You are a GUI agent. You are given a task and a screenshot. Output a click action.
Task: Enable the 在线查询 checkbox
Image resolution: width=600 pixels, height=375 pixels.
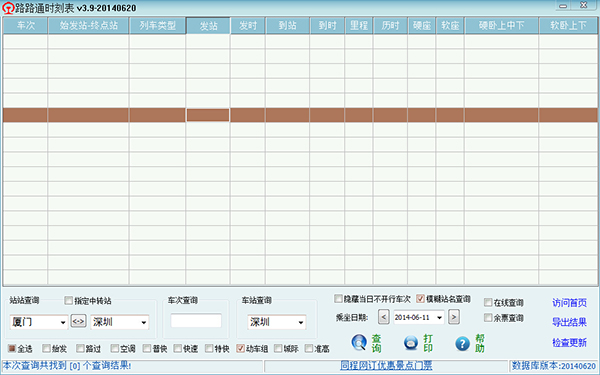click(x=488, y=302)
